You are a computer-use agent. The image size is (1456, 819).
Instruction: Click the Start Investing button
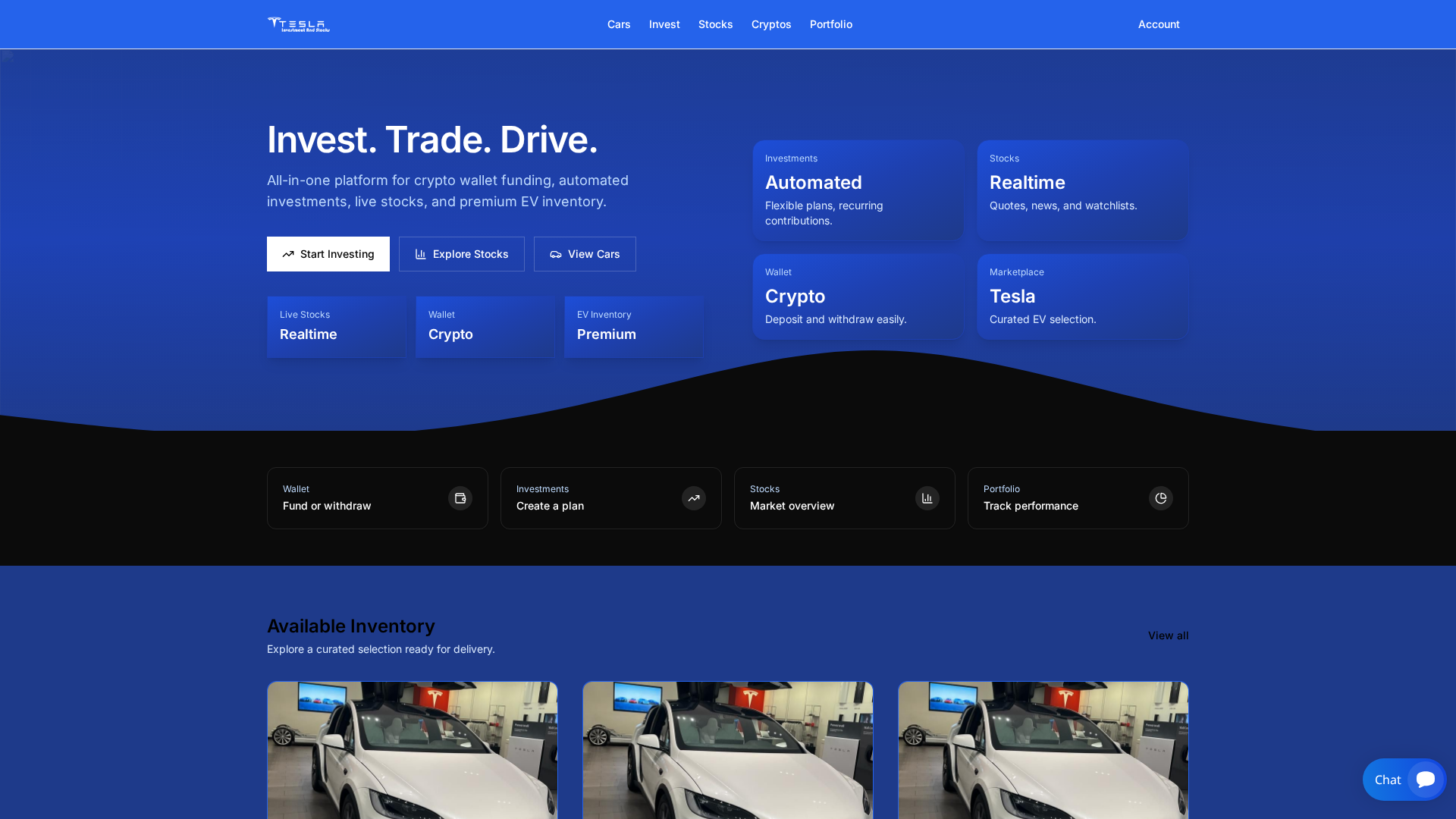(328, 254)
